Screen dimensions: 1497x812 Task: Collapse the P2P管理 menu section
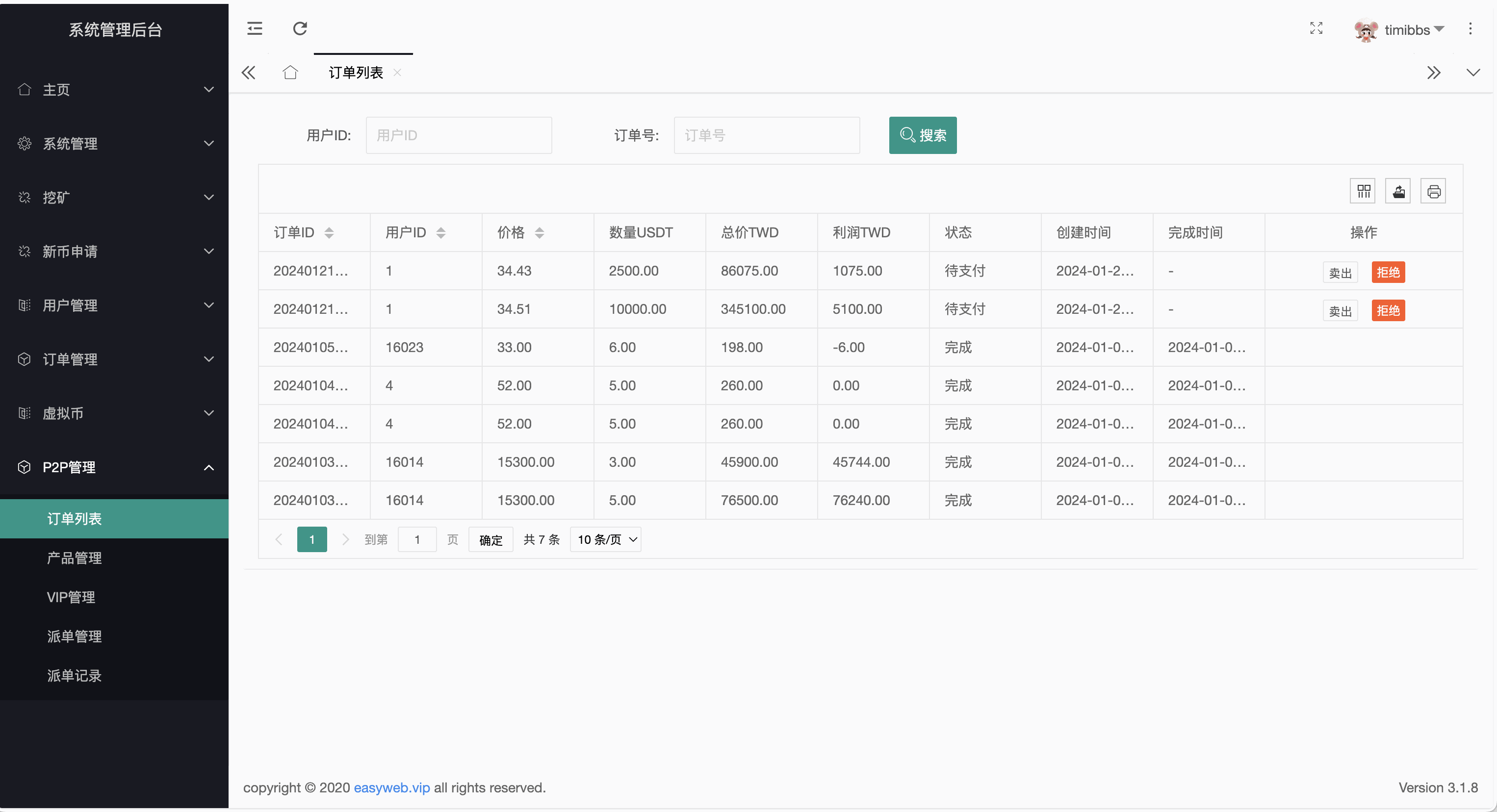(114, 467)
